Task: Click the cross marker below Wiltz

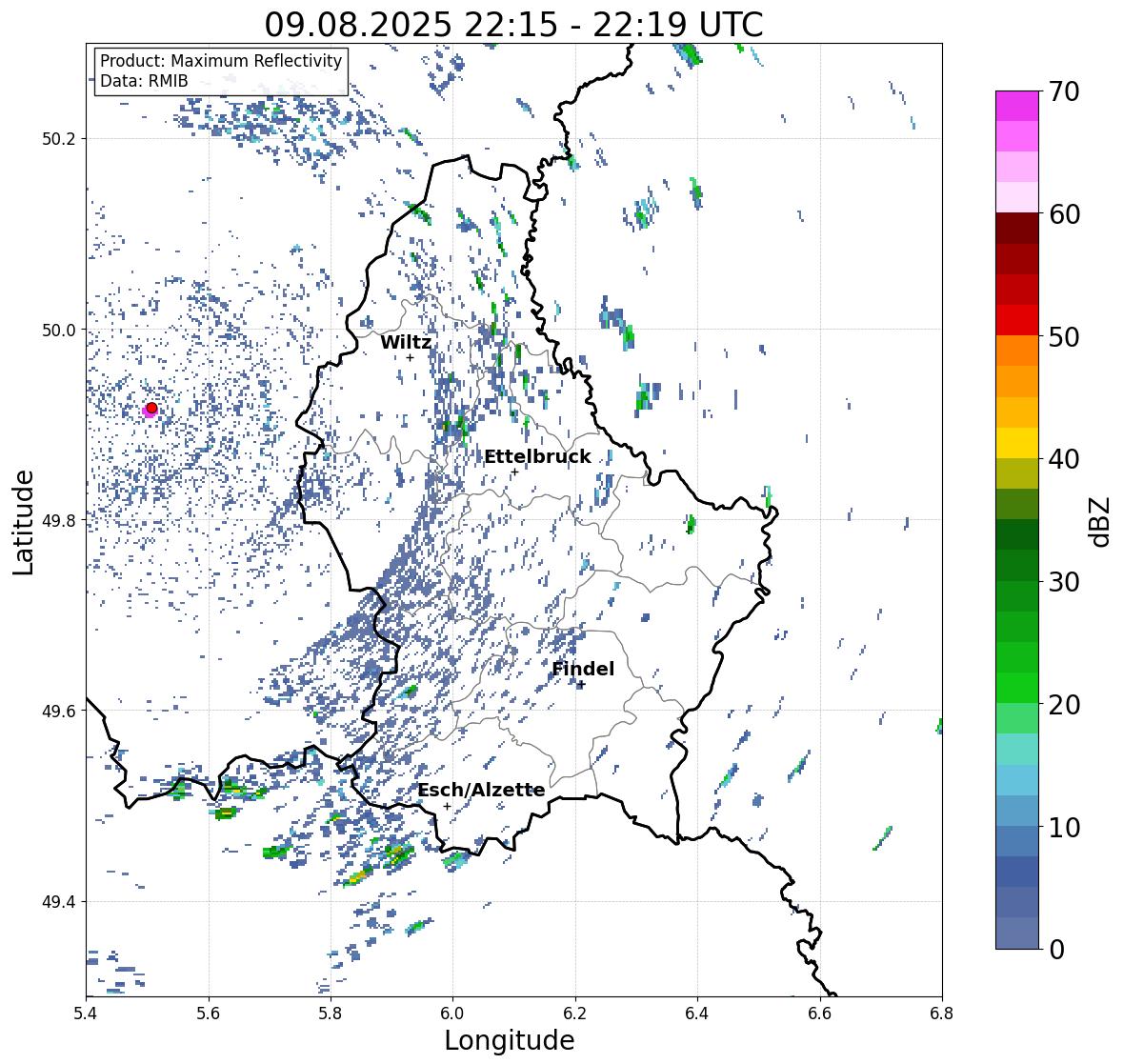Action: click(x=410, y=357)
